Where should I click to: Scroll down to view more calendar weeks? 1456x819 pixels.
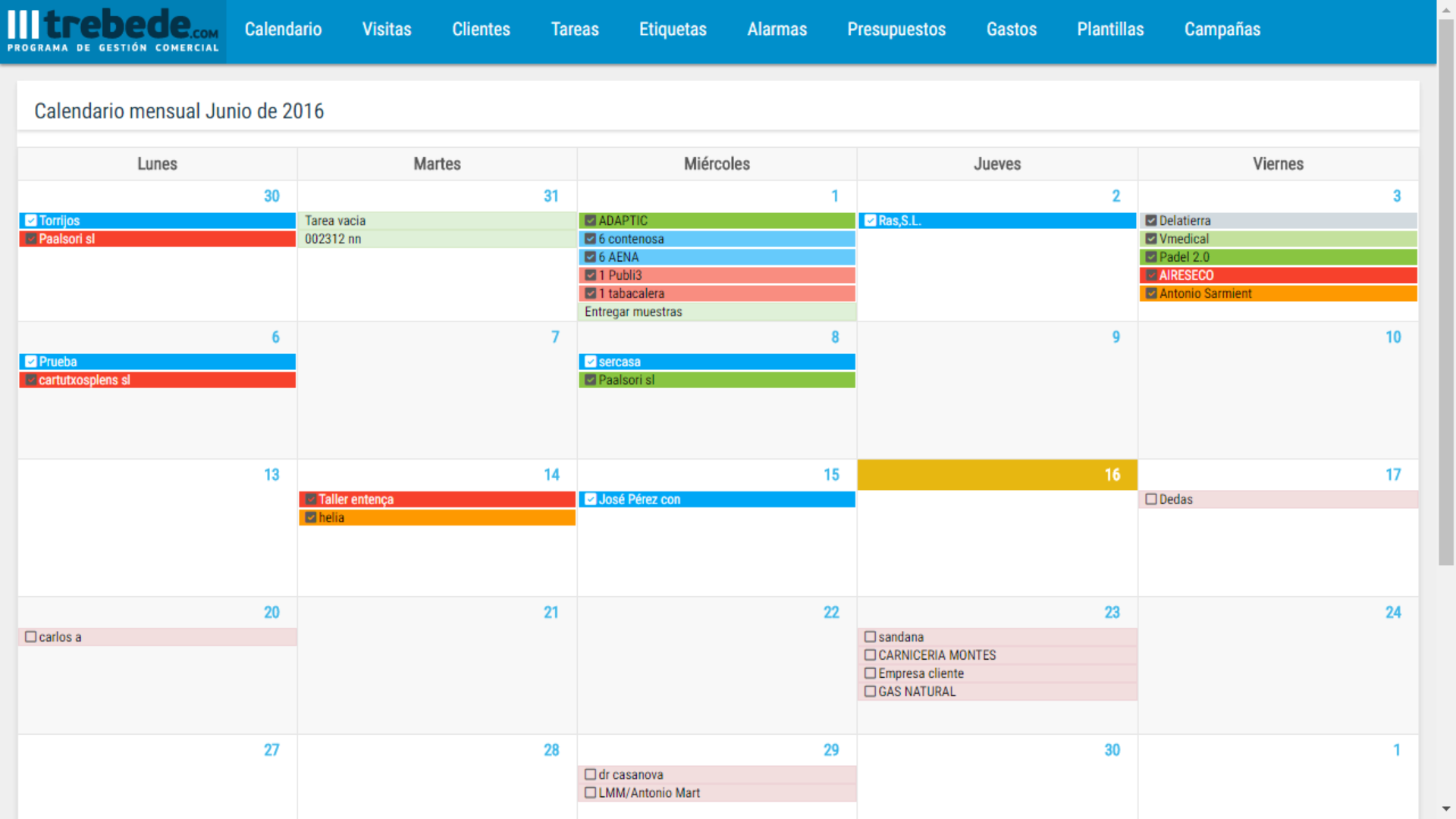click(x=1449, y=809)
